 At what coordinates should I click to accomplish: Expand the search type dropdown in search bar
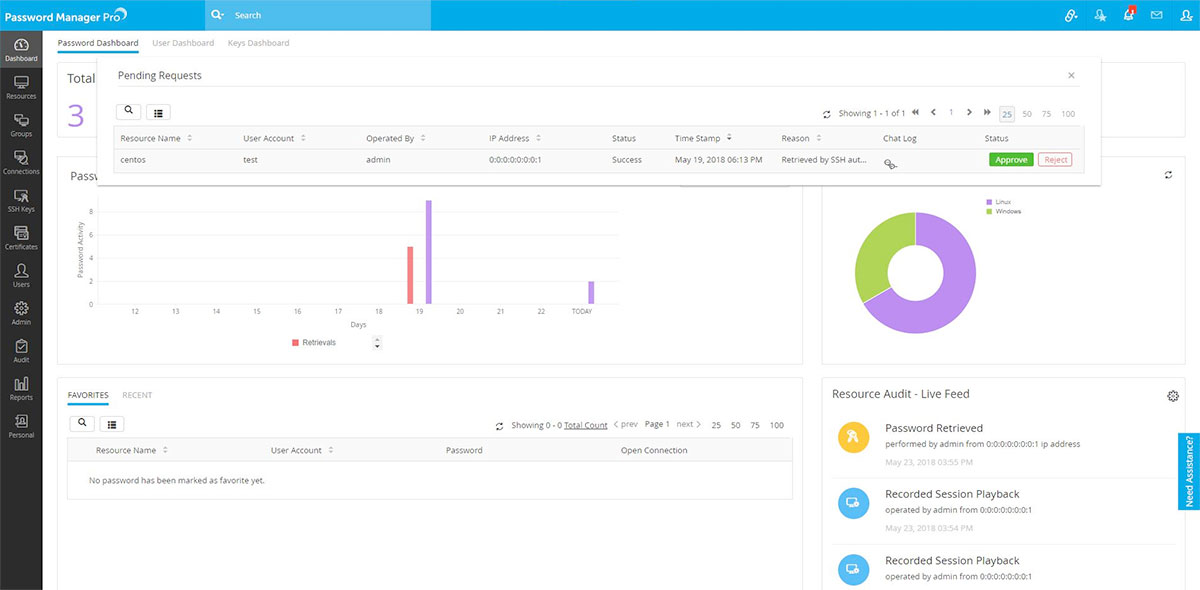tap(218, 16)
